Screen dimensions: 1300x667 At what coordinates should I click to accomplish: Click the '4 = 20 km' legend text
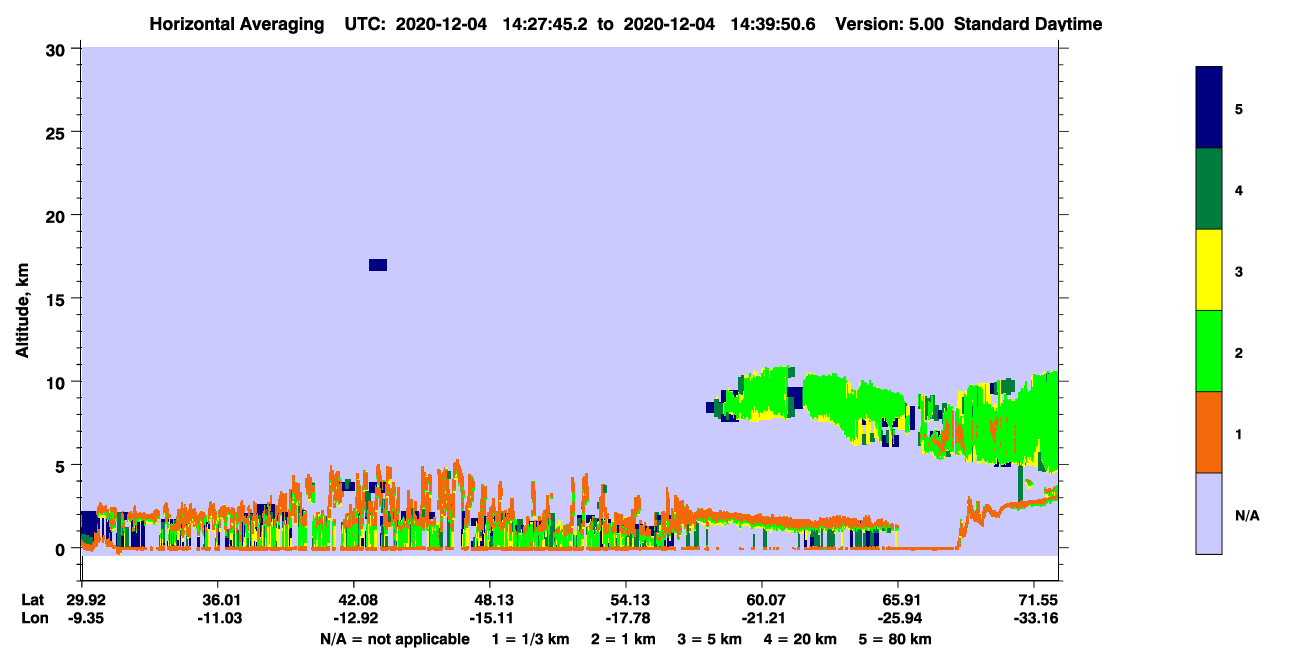[x=801, y=639]
